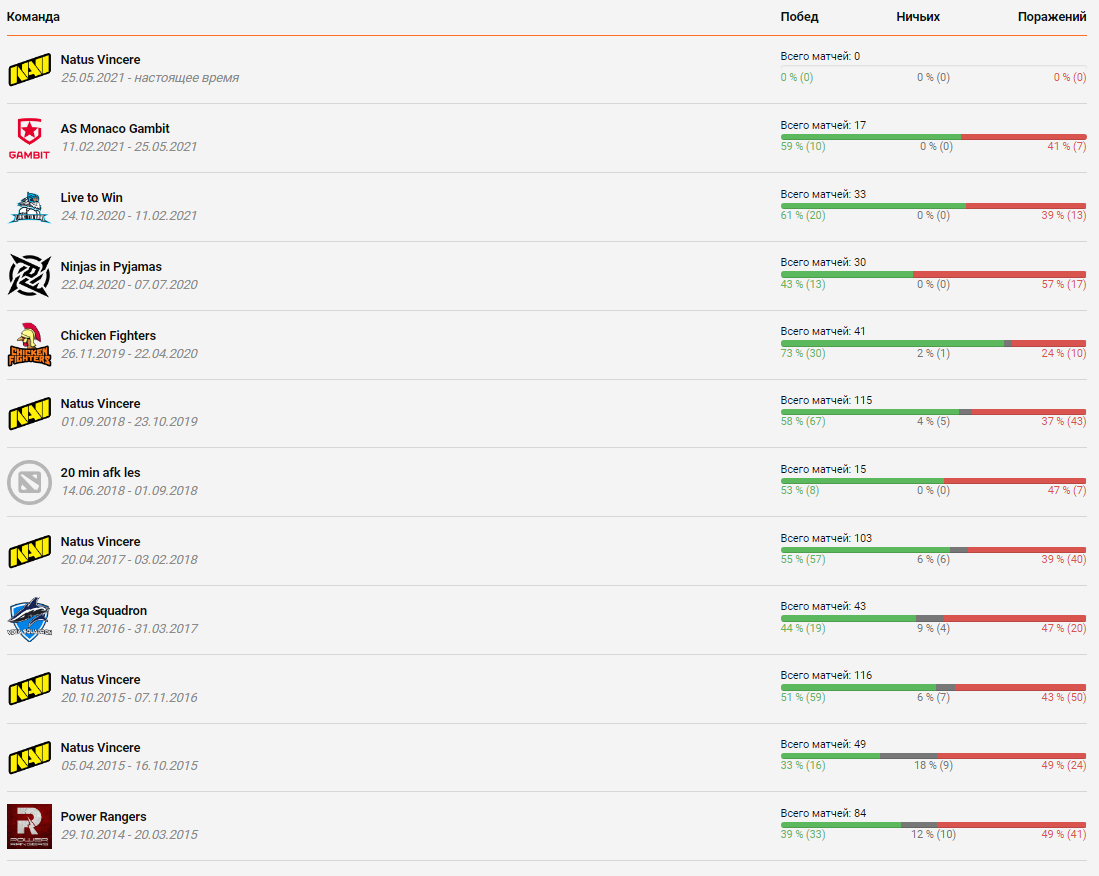
Task: Click the losses value '41 % (7)'
Action: point(1067,146)
